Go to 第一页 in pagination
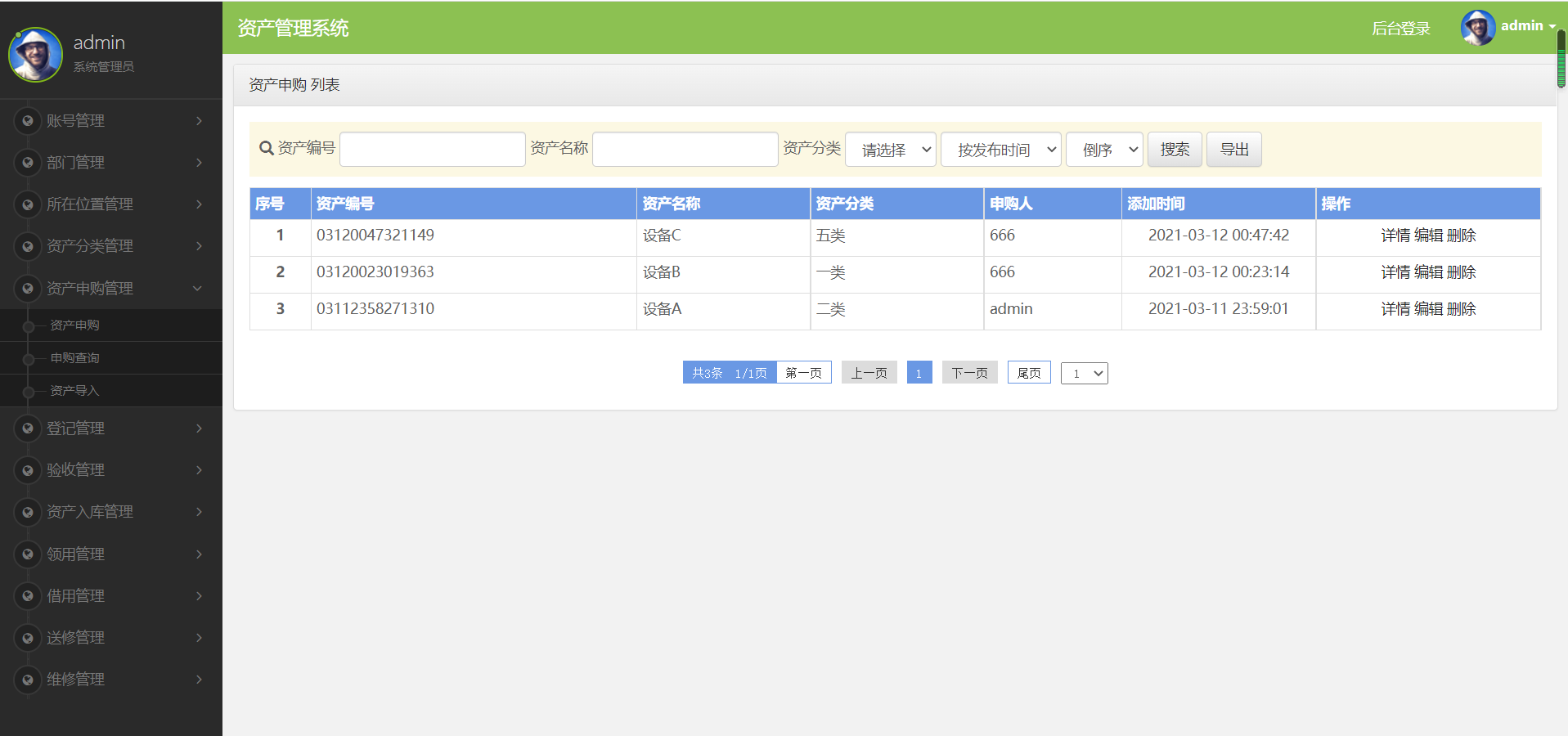The width and height of the screenshot is (1568, 736). point(803,373)
